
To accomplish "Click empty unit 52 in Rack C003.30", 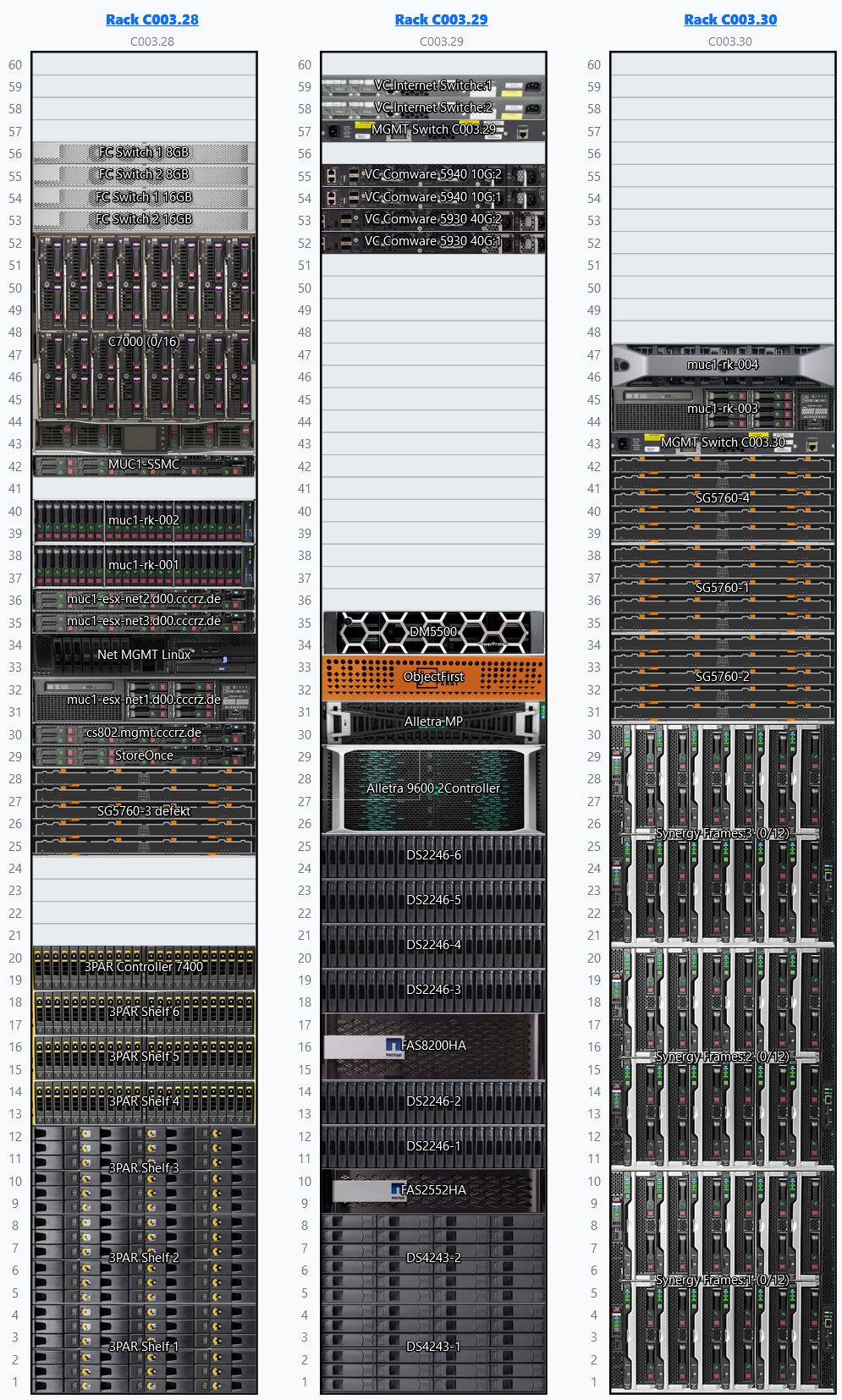I will pos(723,242).
